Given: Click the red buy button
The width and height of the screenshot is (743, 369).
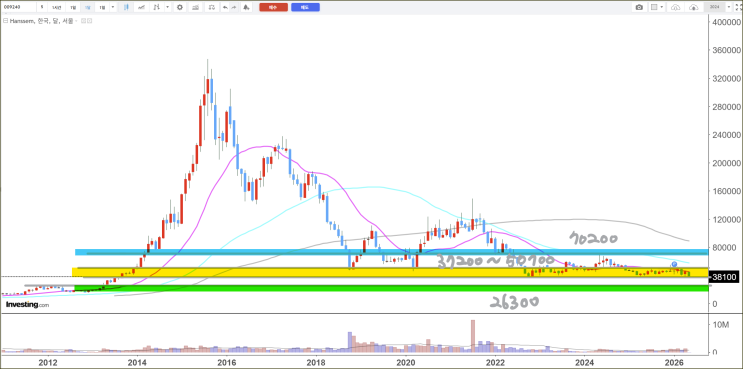Looking at the screenshot, I should point(273,7).
